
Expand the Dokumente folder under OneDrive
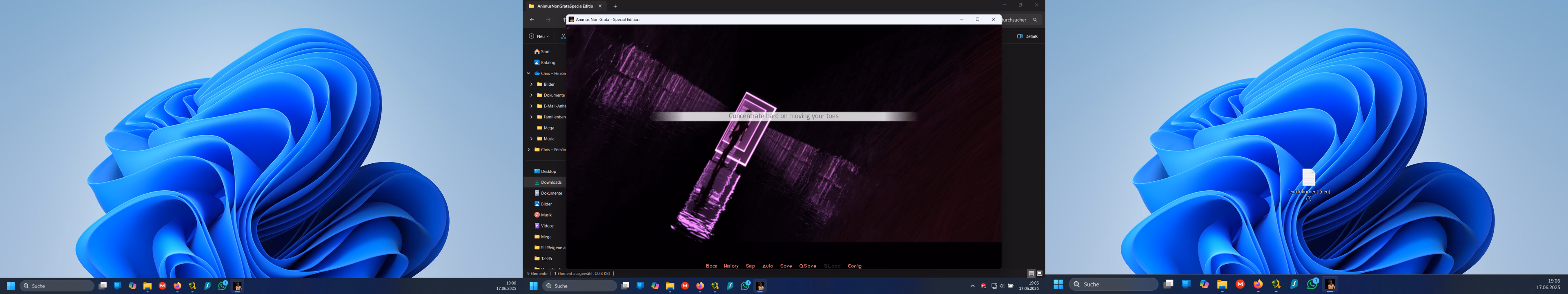531,96
